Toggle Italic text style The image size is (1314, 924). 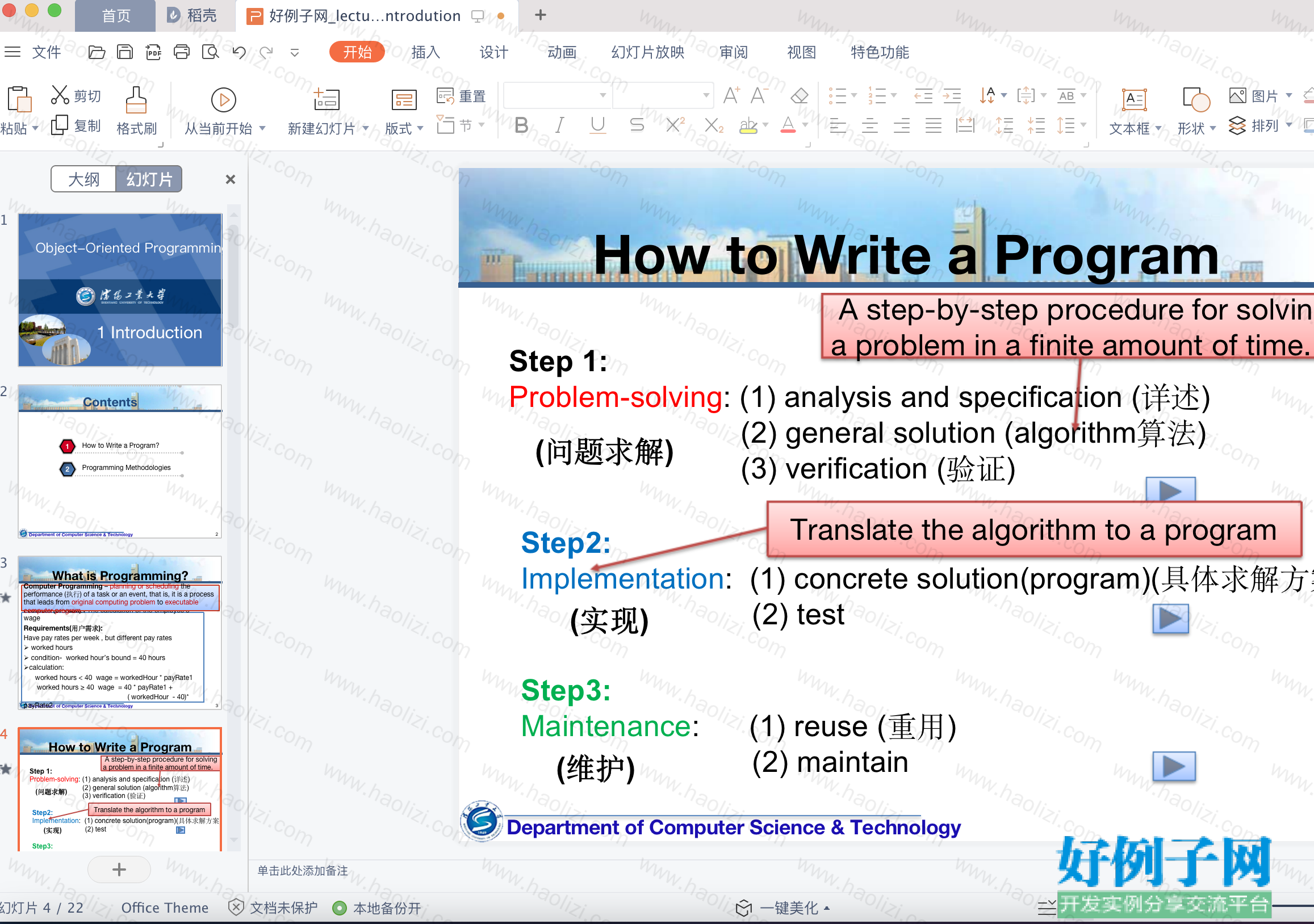pyautogui.click(x=560, y=125)
